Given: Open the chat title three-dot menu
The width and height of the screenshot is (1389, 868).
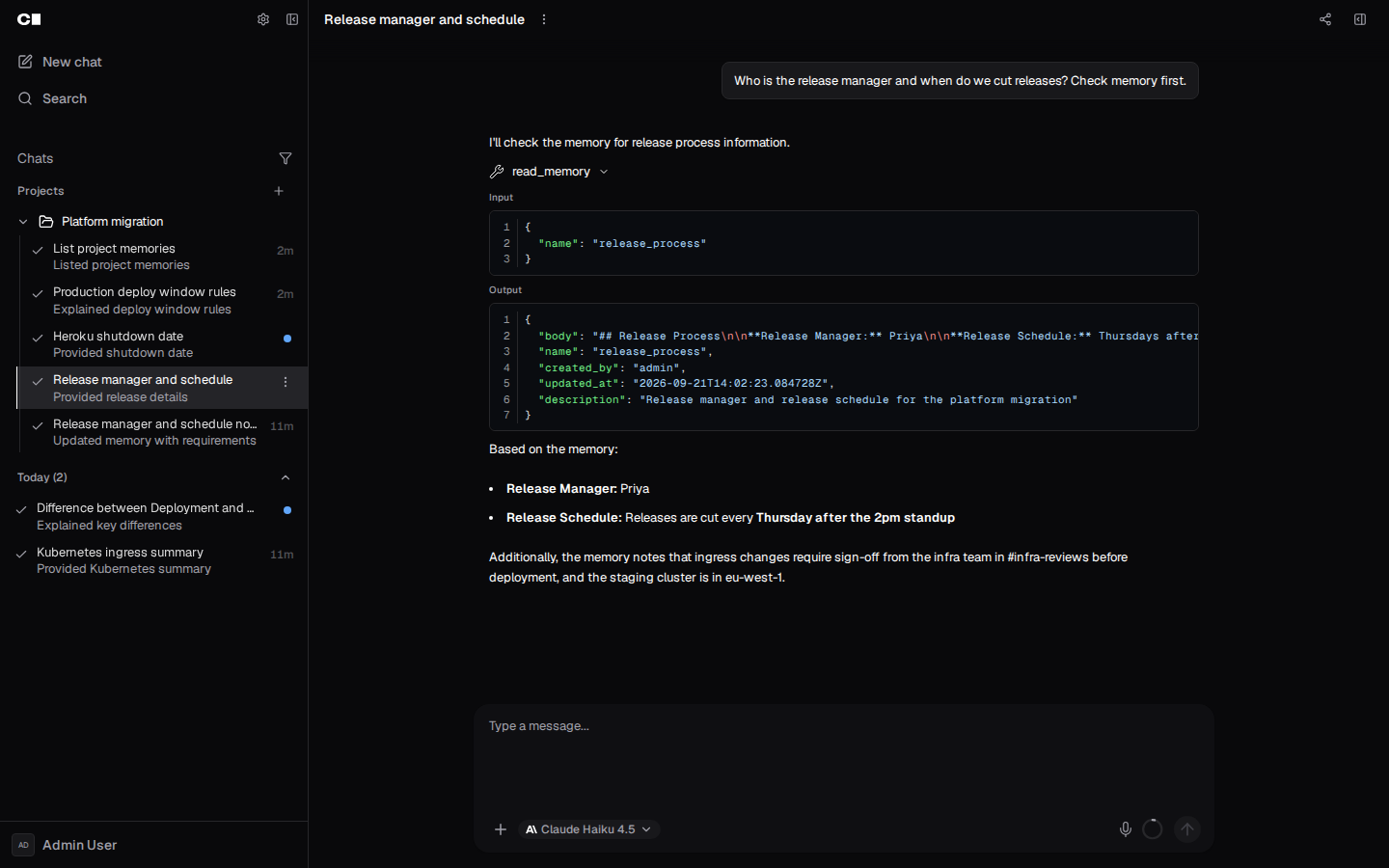Looking at the screenshot, I should coord(544,19).
